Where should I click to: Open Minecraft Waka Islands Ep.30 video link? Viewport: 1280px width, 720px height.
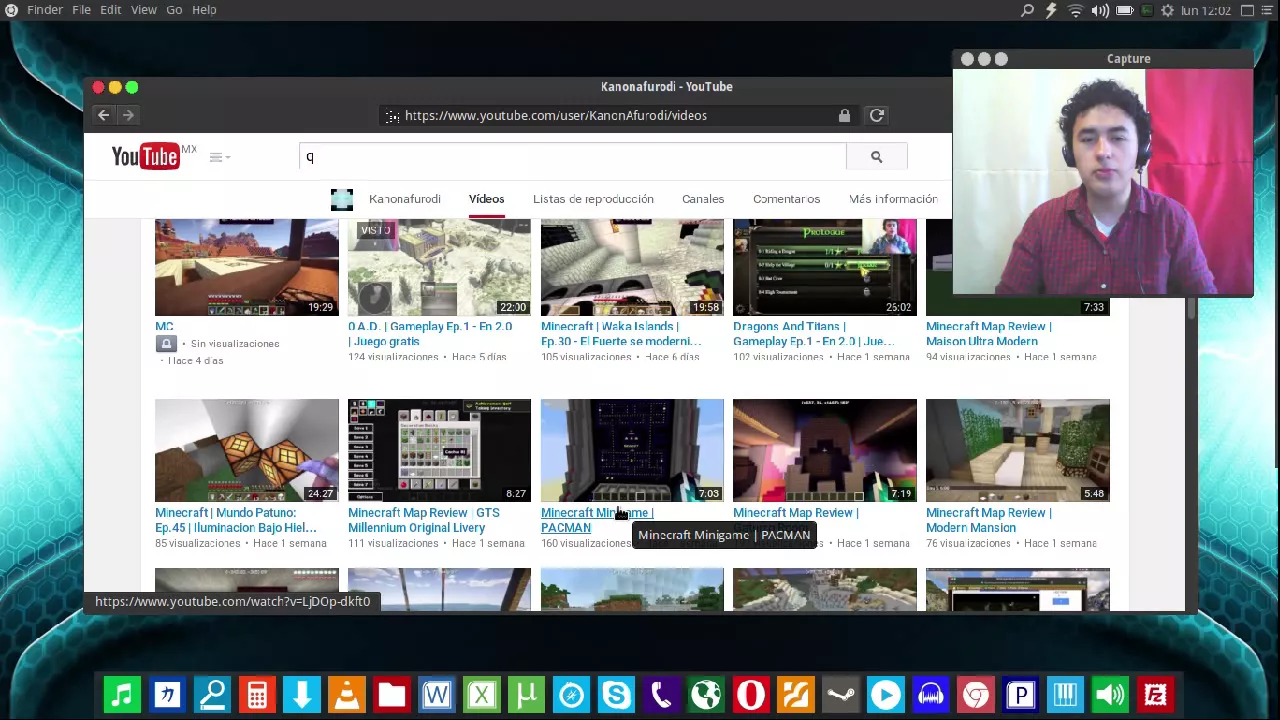coord(621,334)
